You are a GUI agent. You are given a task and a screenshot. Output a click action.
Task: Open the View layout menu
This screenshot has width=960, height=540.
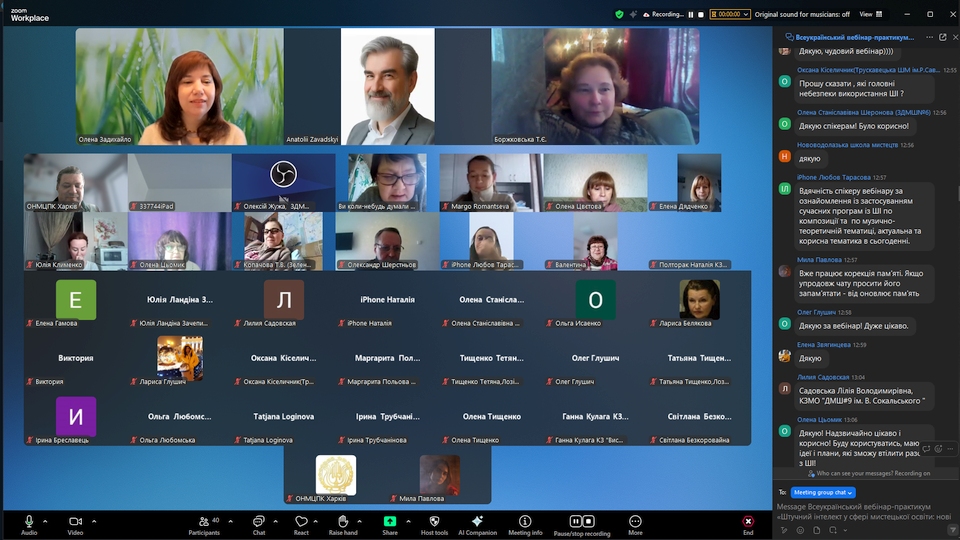[871, 14]
